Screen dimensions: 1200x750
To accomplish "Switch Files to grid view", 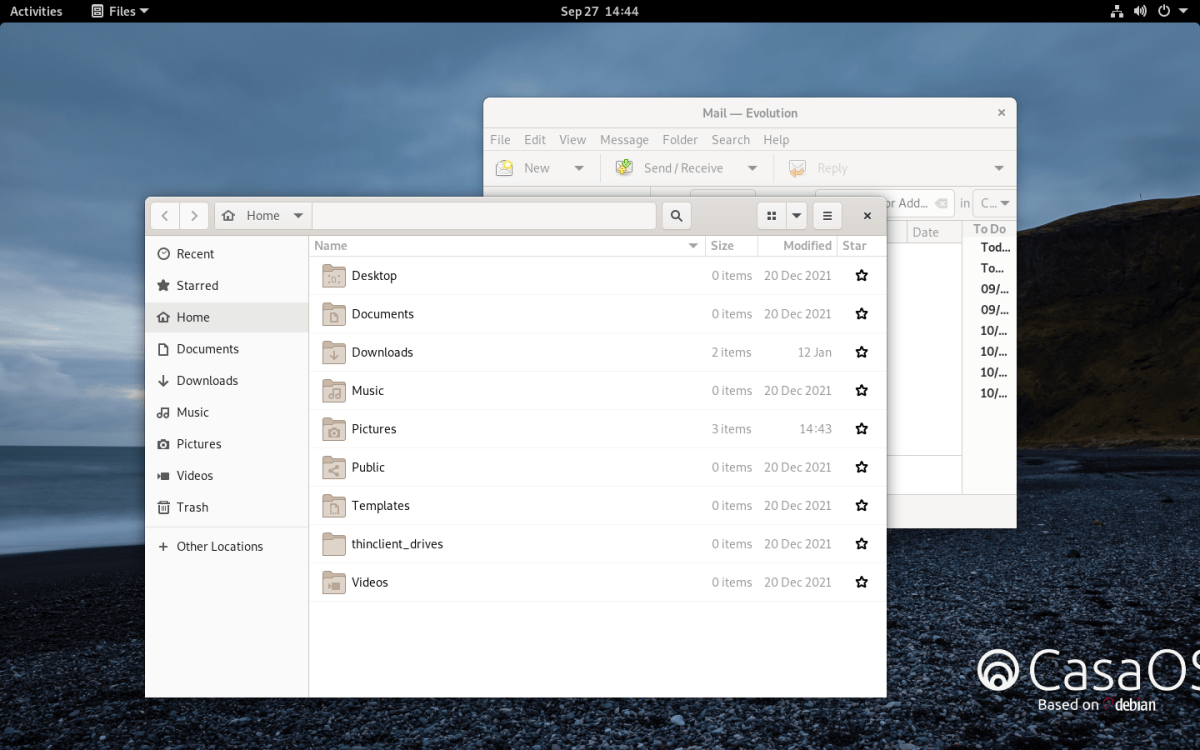I will pyautogui.click(x=771, y=215).
